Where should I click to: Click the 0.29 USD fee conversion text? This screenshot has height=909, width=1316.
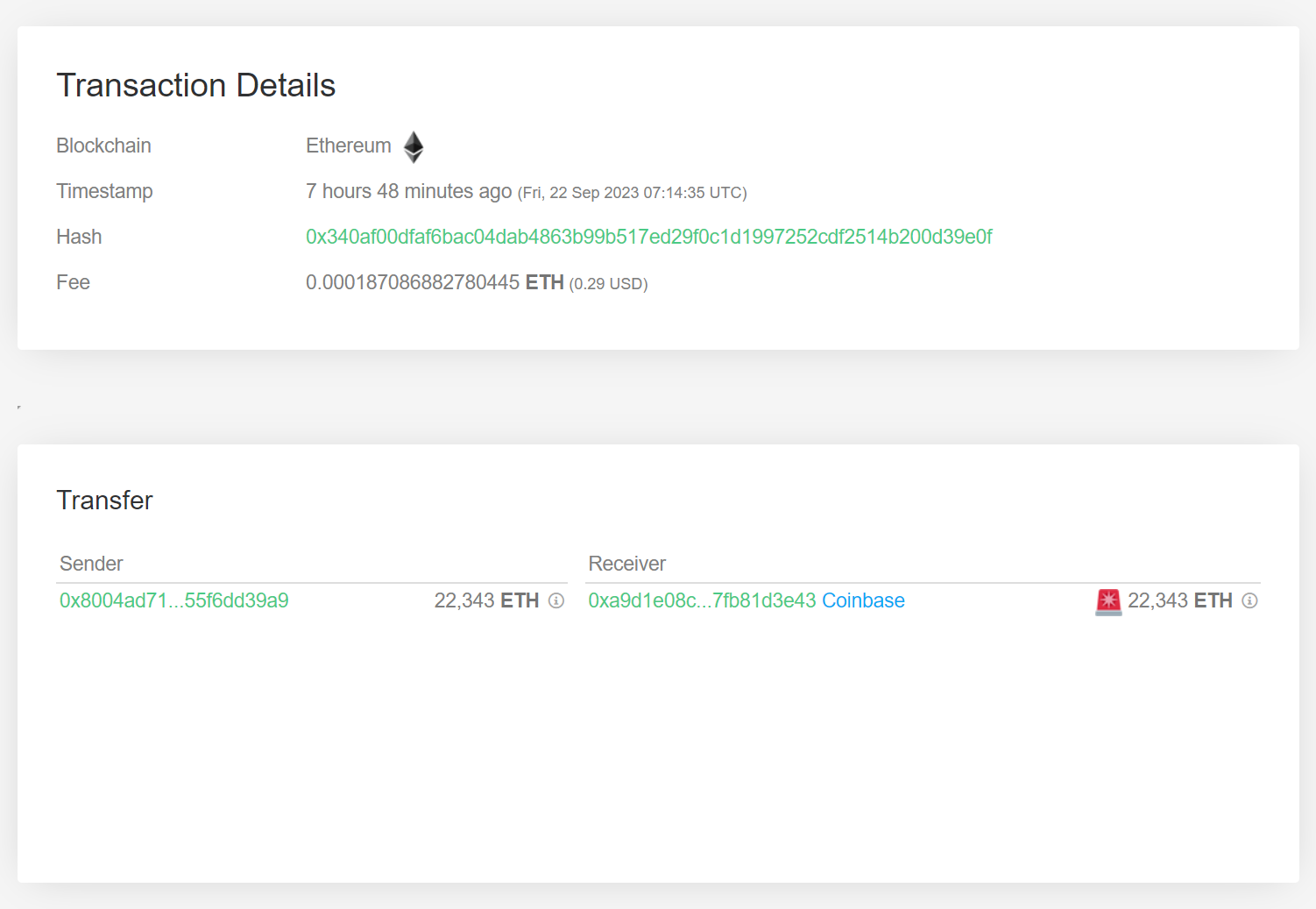[x=609, y=283]
